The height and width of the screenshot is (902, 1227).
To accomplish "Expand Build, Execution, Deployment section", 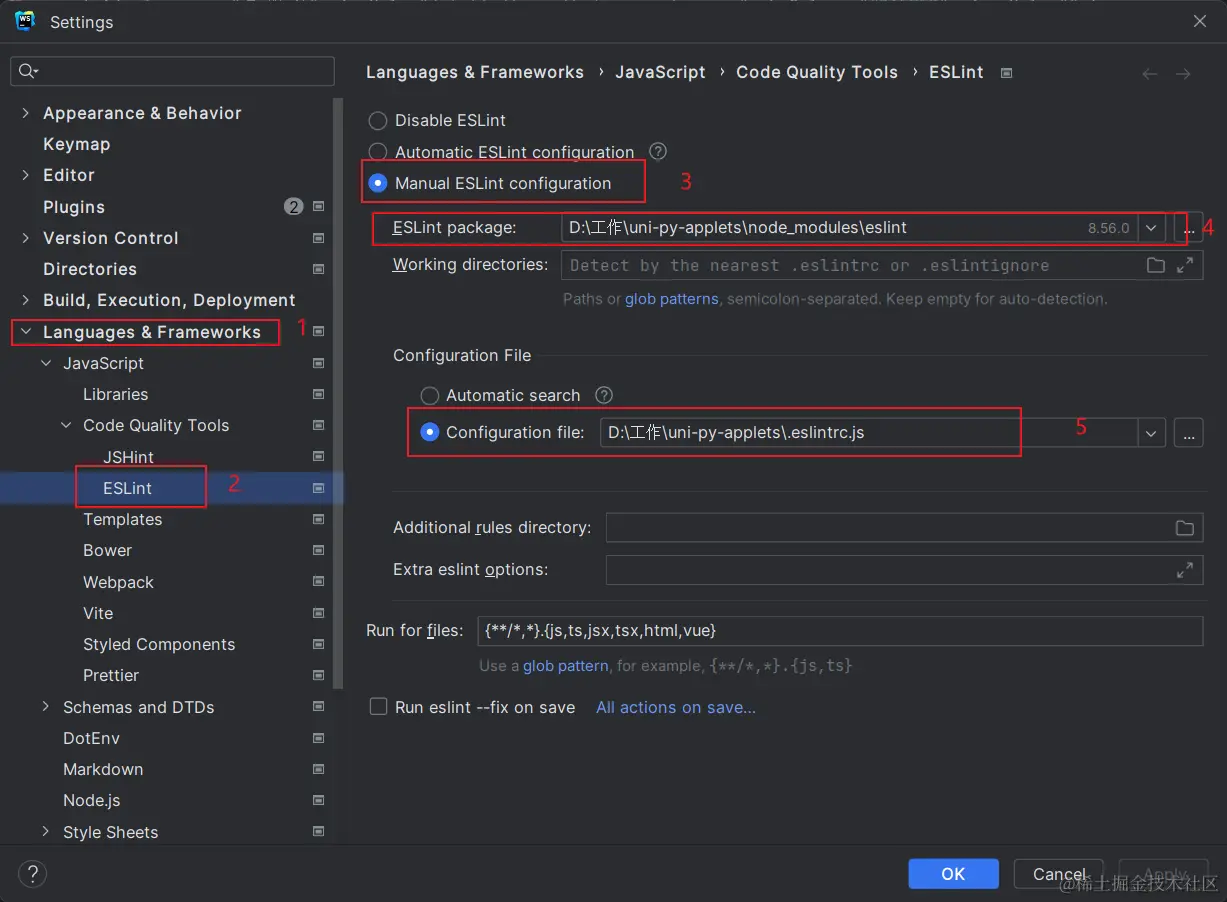I will pos(25,300).
